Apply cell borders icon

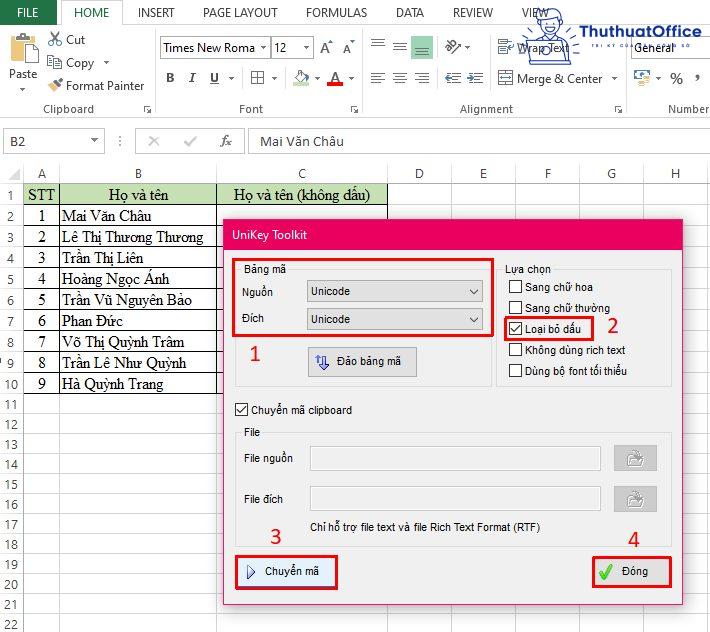258,78
